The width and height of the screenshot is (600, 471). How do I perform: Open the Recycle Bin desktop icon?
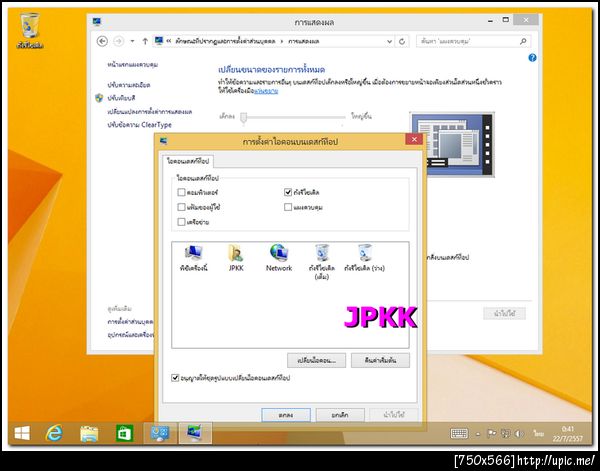pos(29,31)
